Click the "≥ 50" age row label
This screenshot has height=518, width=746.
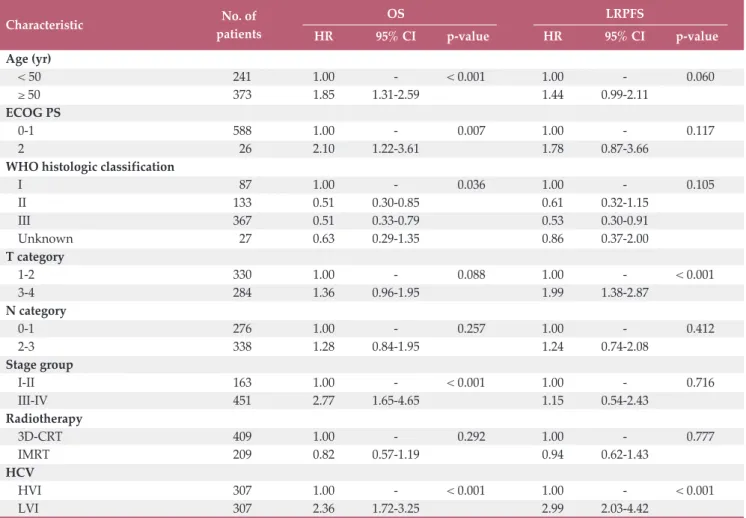(29, 95)
